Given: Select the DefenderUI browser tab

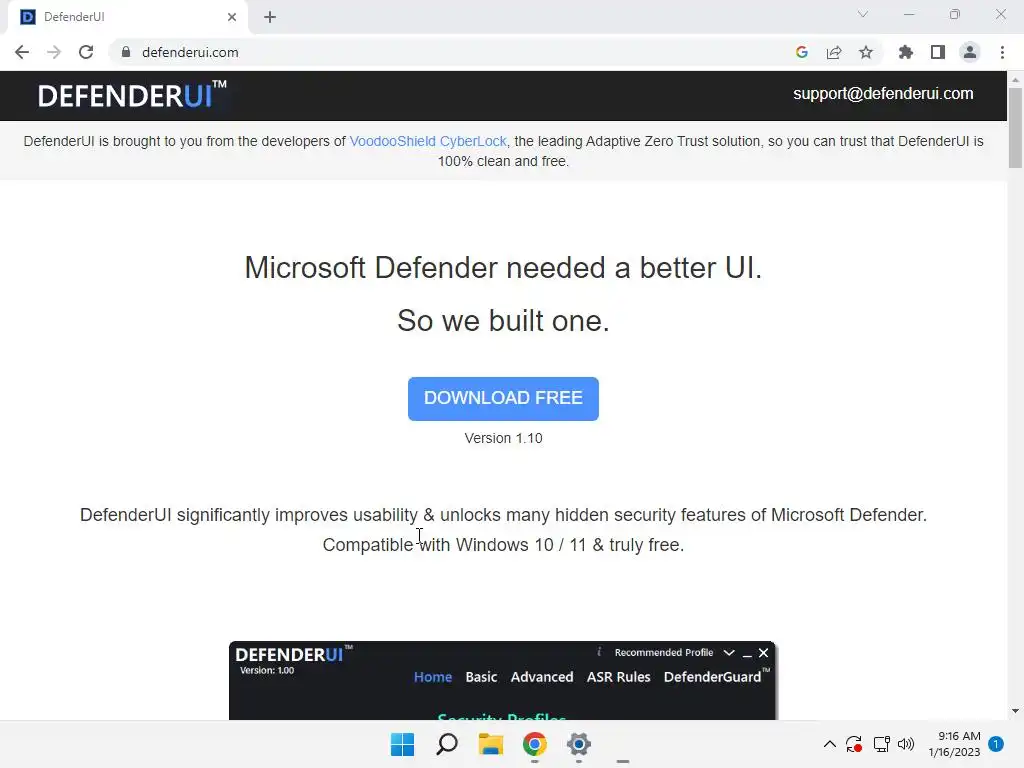Looking at the screenshot, I should pos(127,17).
